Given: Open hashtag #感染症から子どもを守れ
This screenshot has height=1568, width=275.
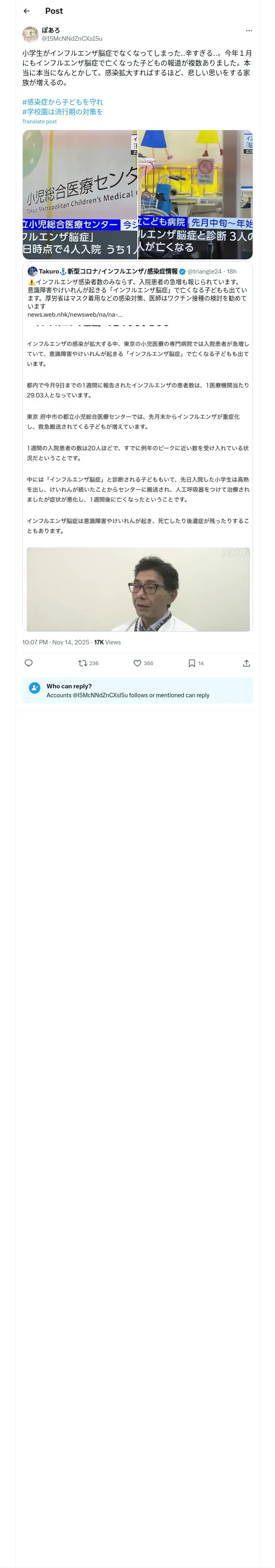Looking at the screenshot, I should click(63, 102).
